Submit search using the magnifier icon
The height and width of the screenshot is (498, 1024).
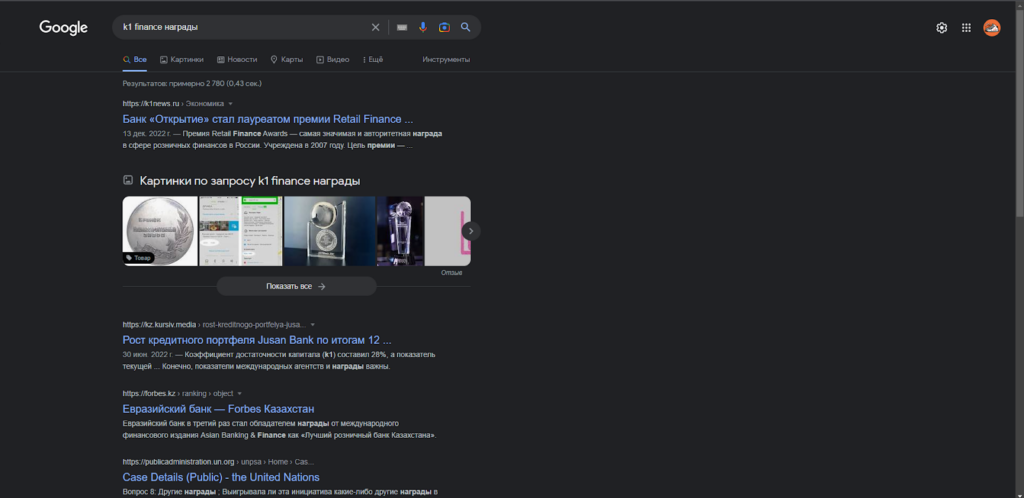tap(466, 27)
